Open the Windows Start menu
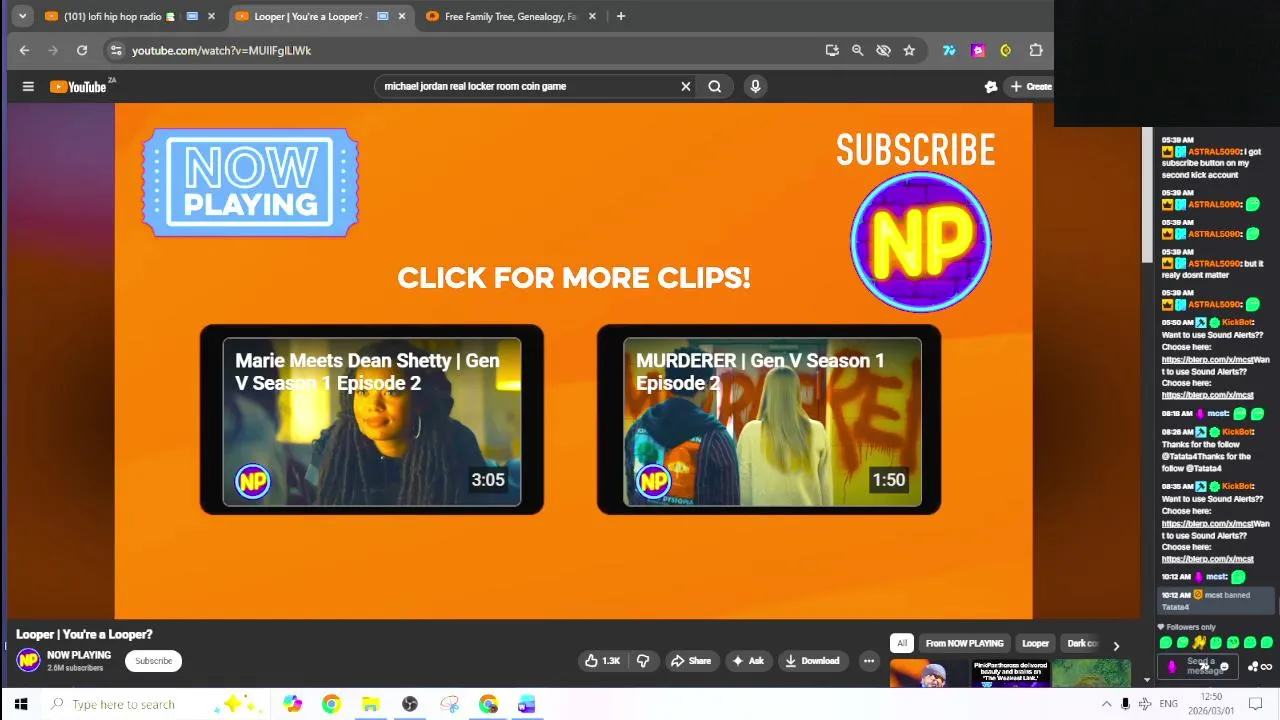 (20, 704)
